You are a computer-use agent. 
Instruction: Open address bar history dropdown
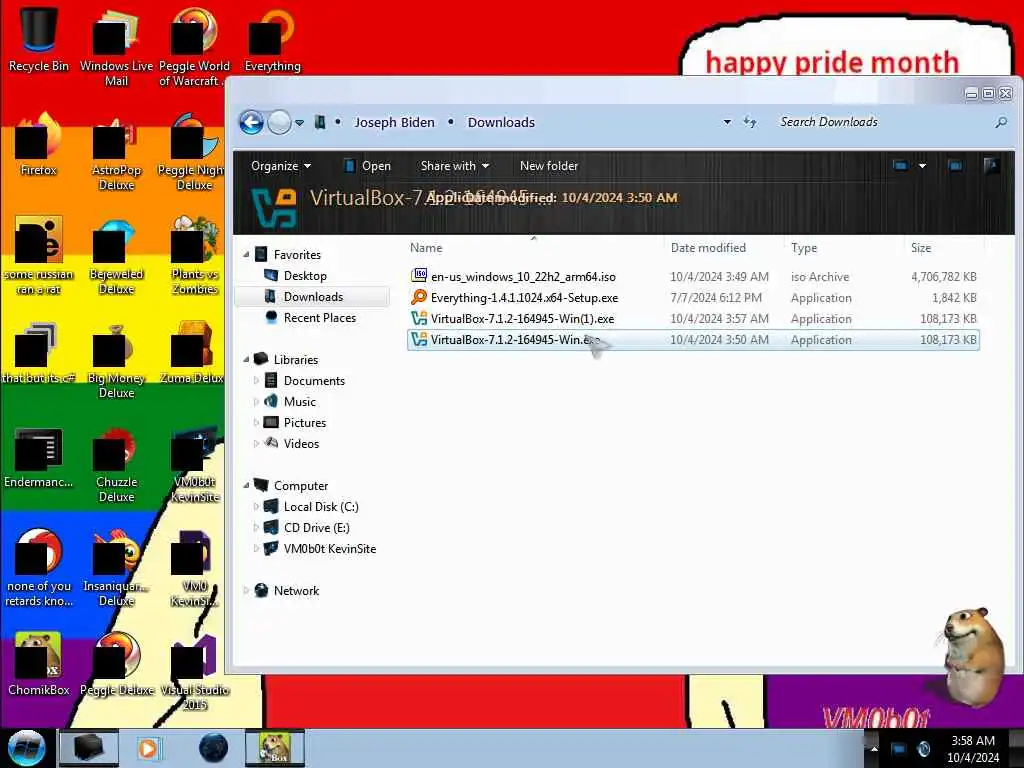(x=727, y=122)
